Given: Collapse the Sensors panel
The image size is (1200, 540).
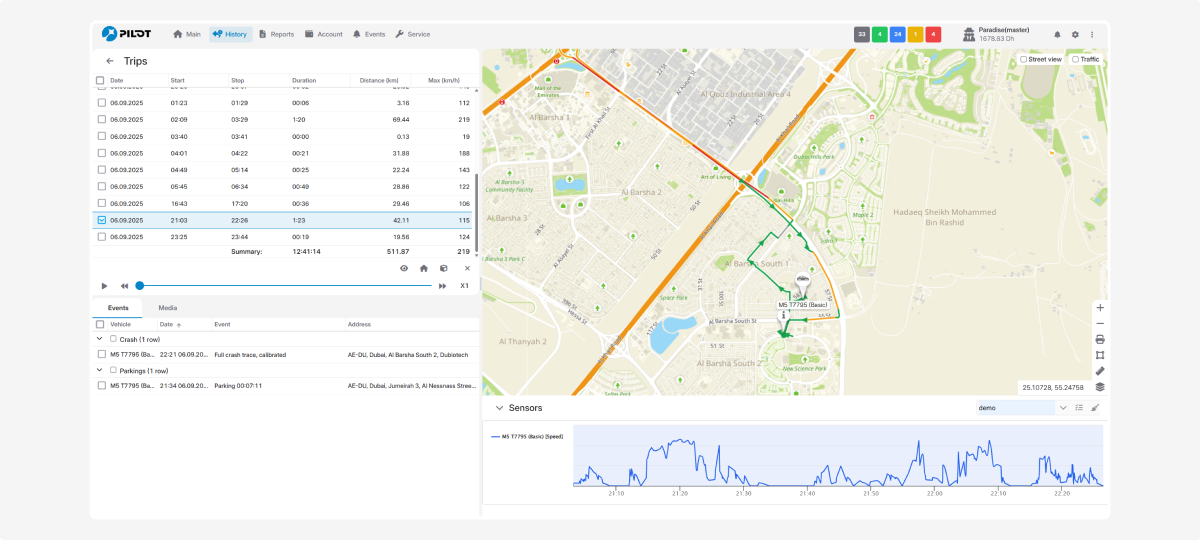Looking at the screenshot, I should point(498,408).
